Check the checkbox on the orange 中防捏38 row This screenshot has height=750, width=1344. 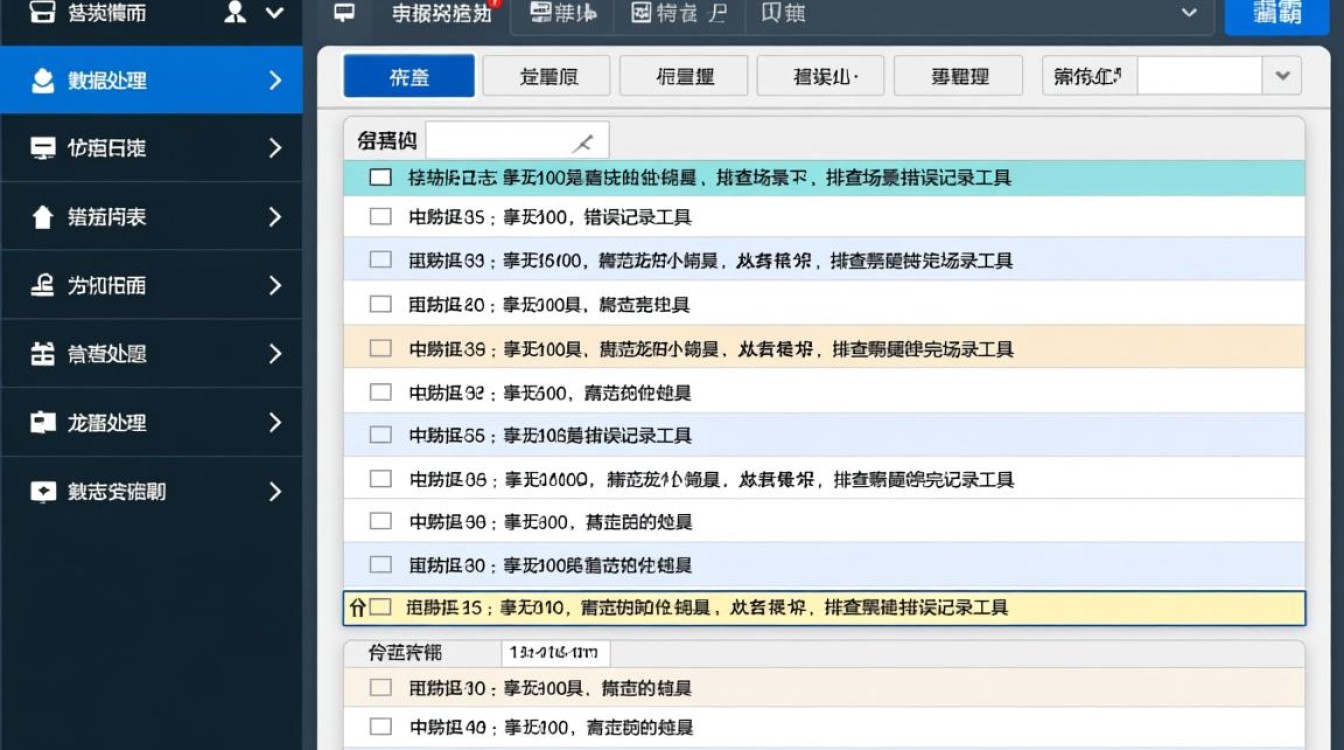[x=380, y=347]
